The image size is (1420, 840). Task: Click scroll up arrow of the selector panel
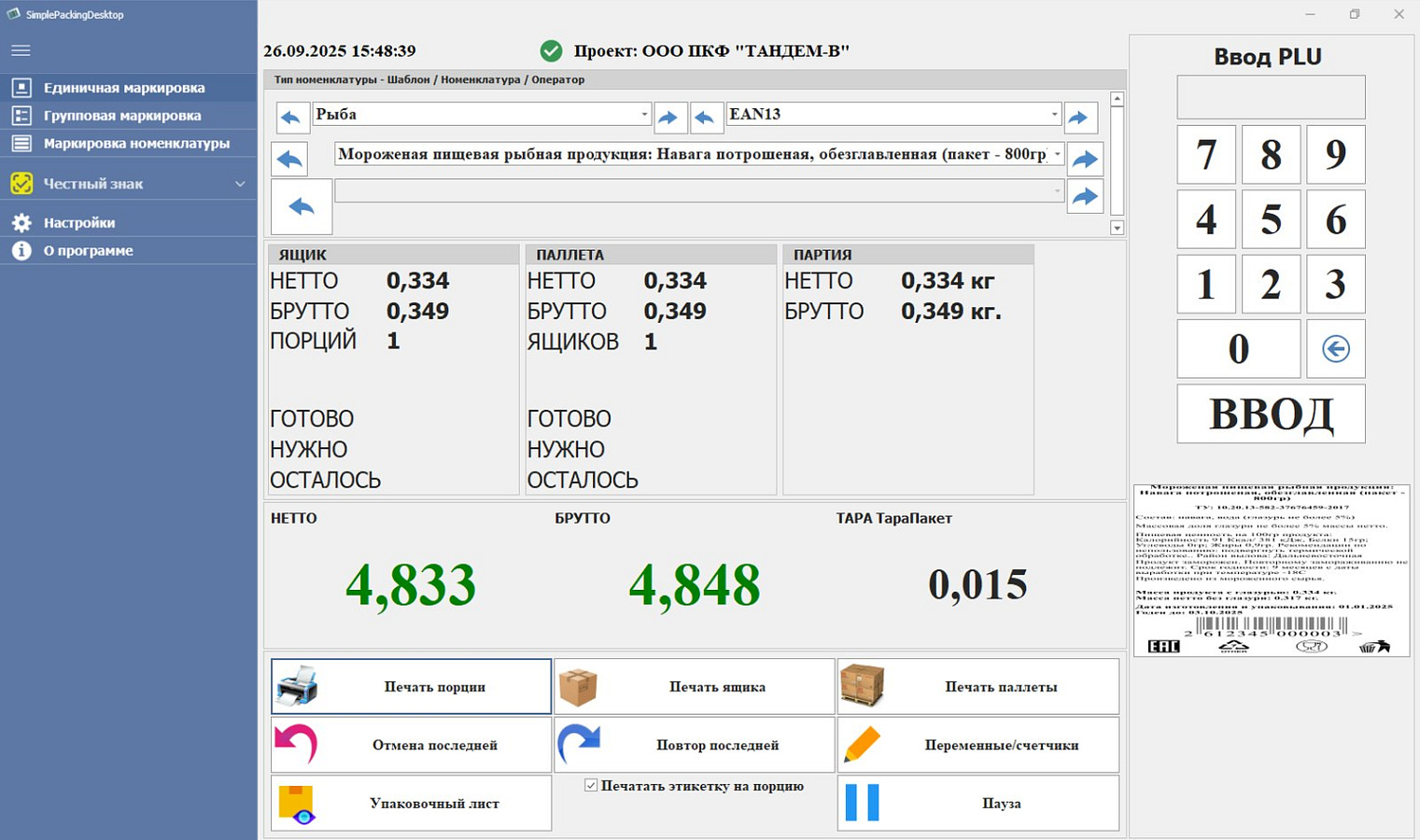(x=1117, y=99)
